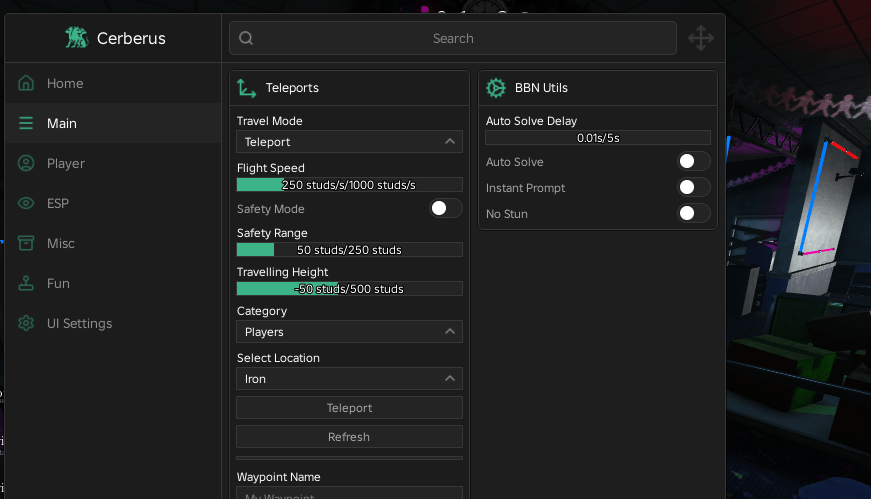Click the Refresh button
The image size is (871, 499).
coord(349,437)
